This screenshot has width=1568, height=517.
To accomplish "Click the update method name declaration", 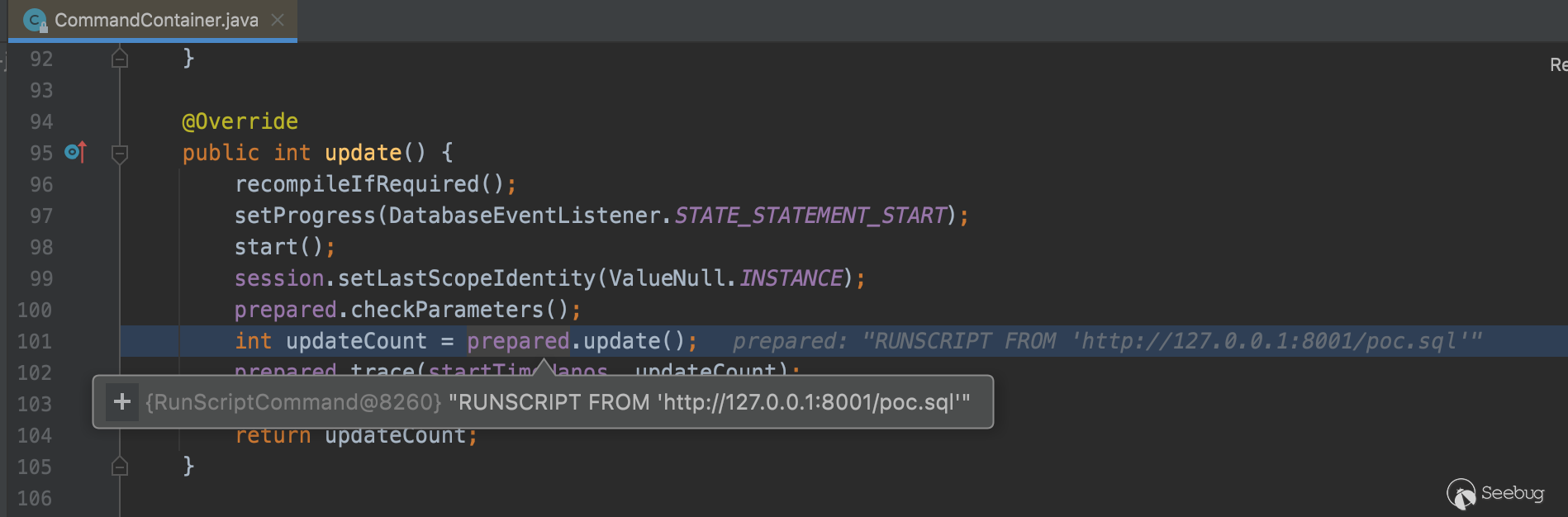I will coord(363,153).
